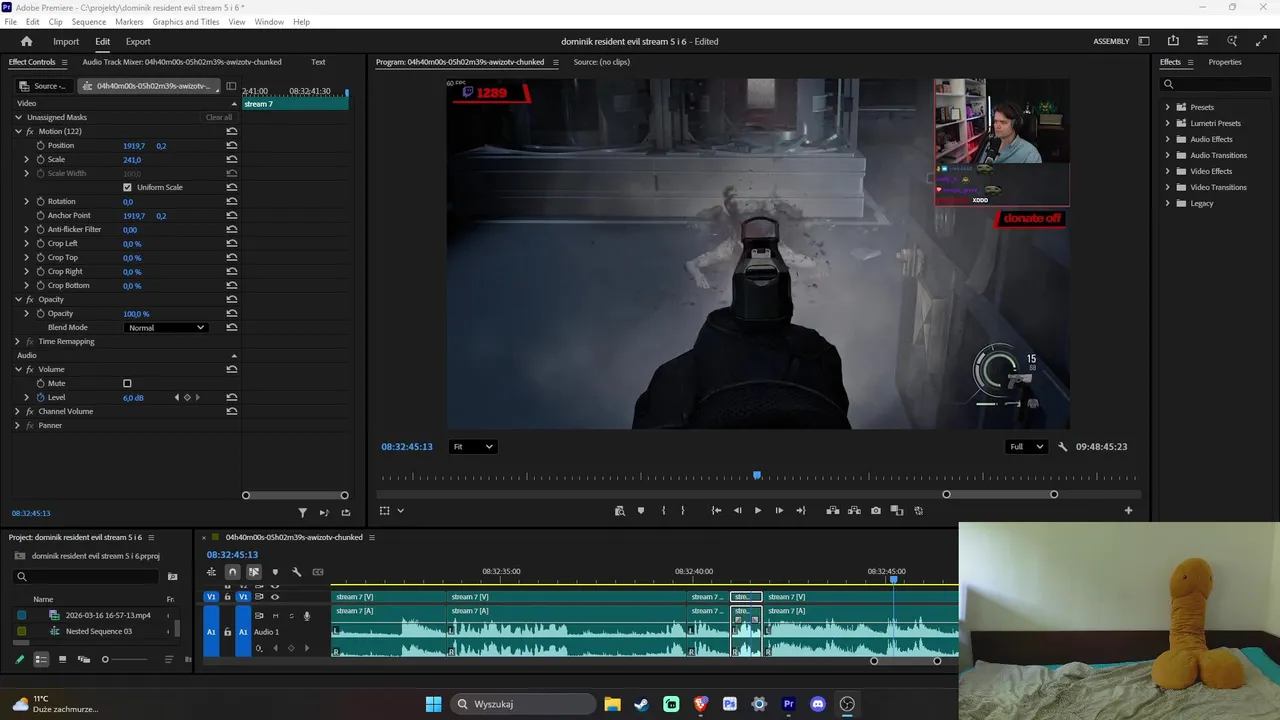
Task: Click the Export workspace button
Action: pyautogui.click(x=138, y=42)
